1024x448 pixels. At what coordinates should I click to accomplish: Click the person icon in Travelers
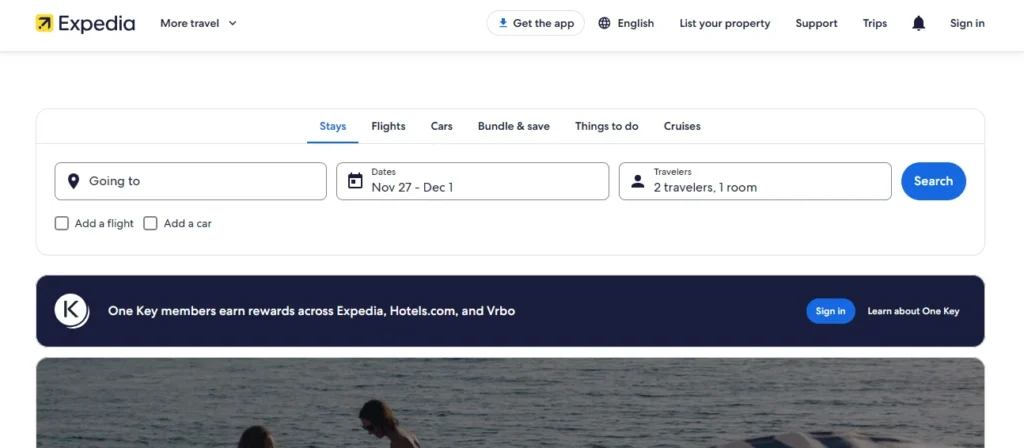(x=638, y=182)
